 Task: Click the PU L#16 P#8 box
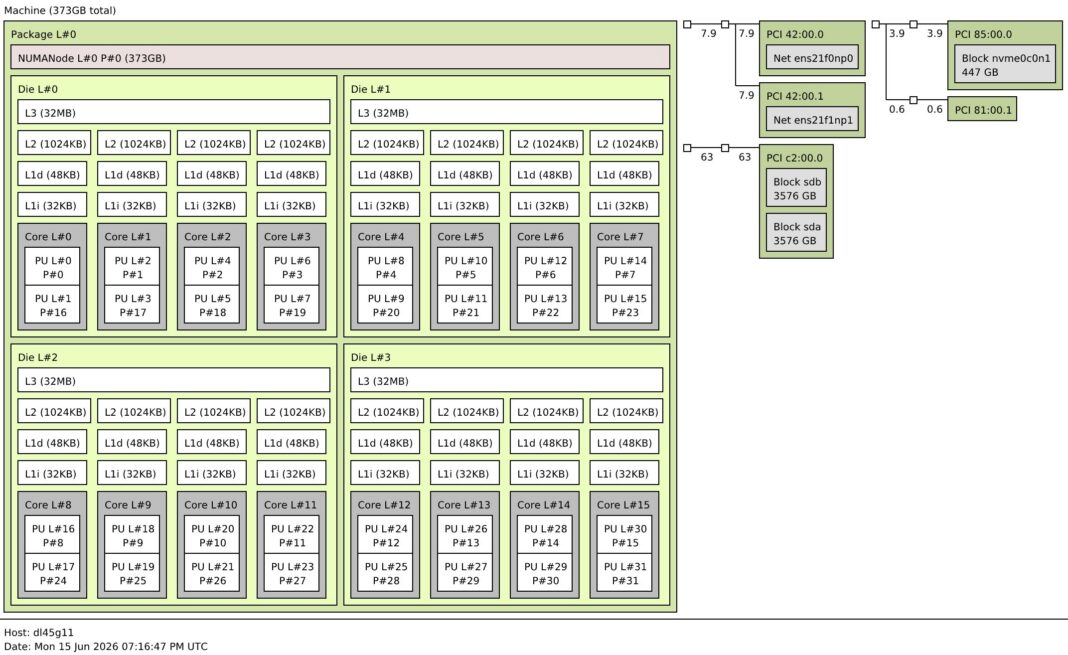click(52, 535)
